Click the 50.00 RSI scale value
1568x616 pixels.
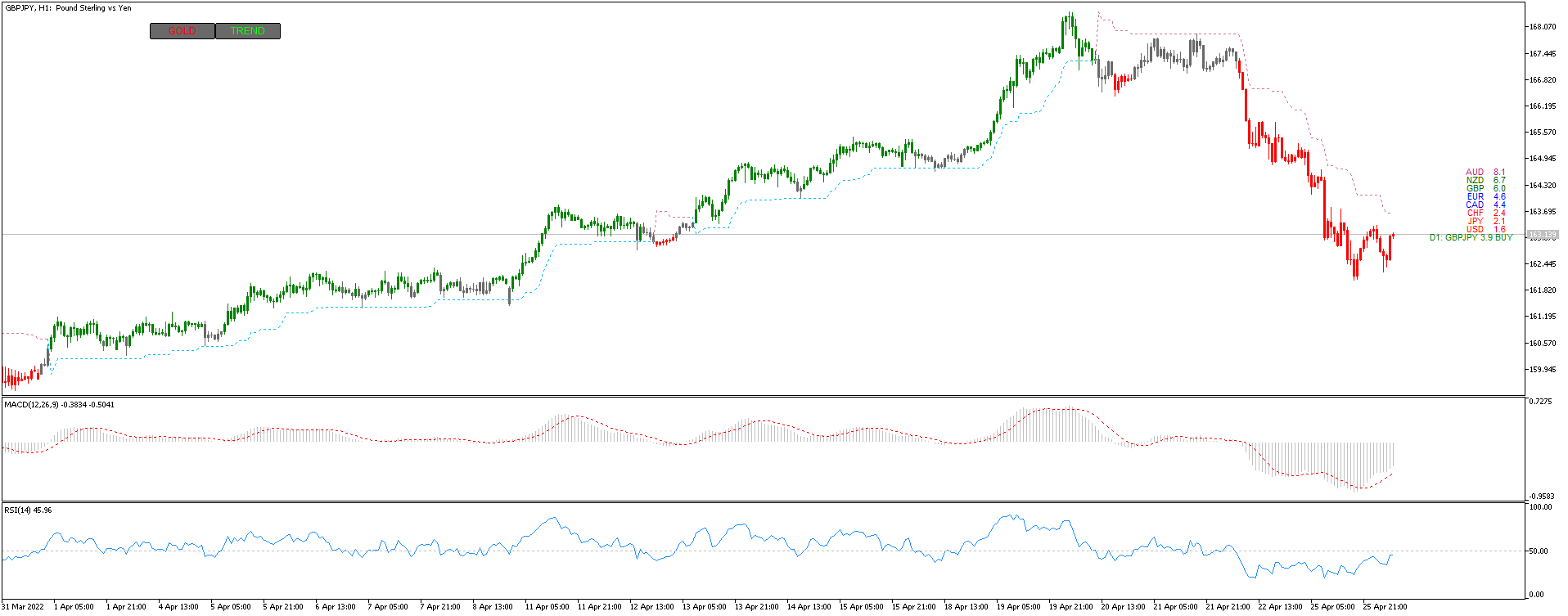[x=1539, y=551]
